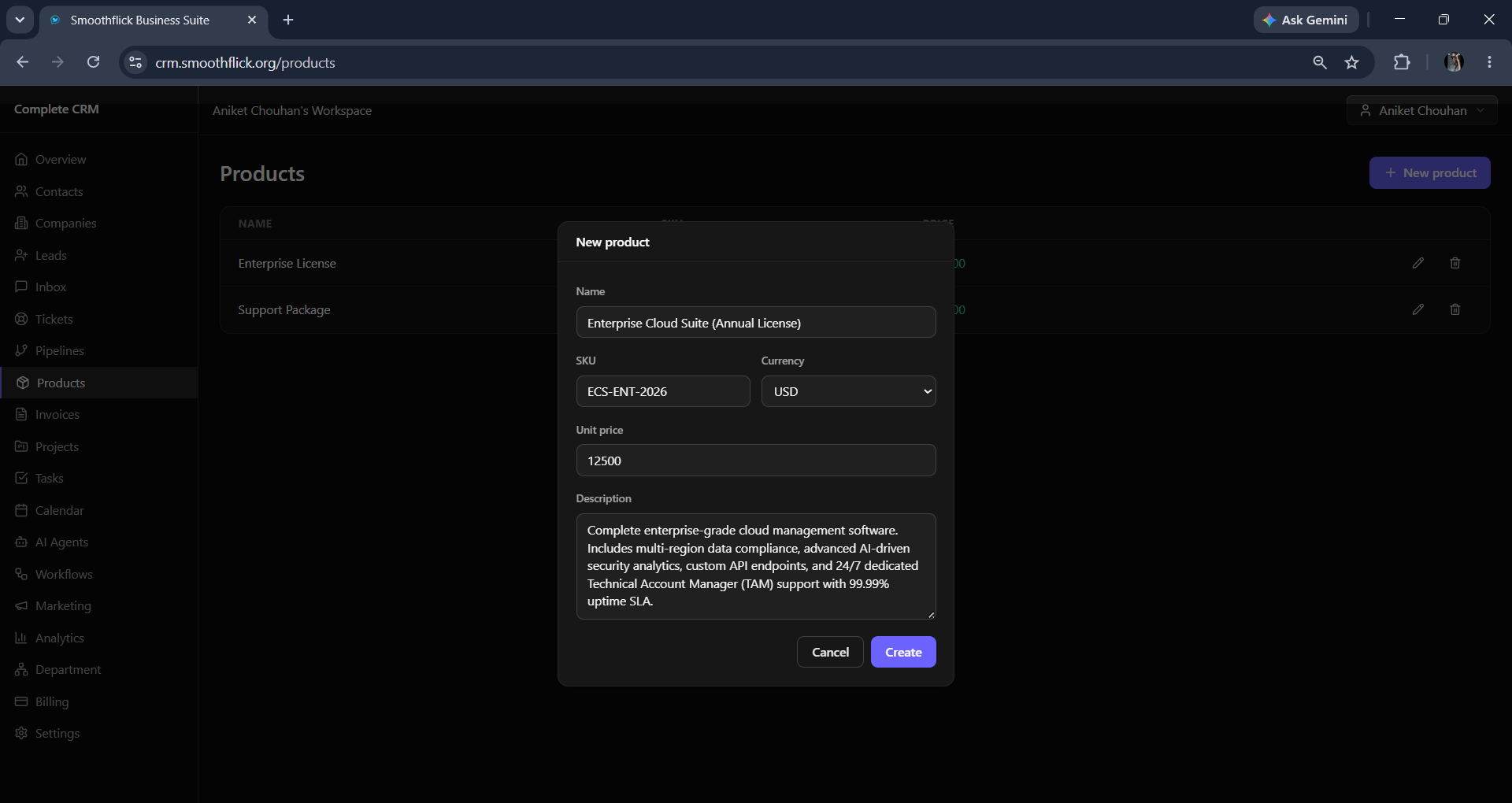Click the Chrome profile avatar
The height and width of the screenshot is (803, 1512).
1454,62
